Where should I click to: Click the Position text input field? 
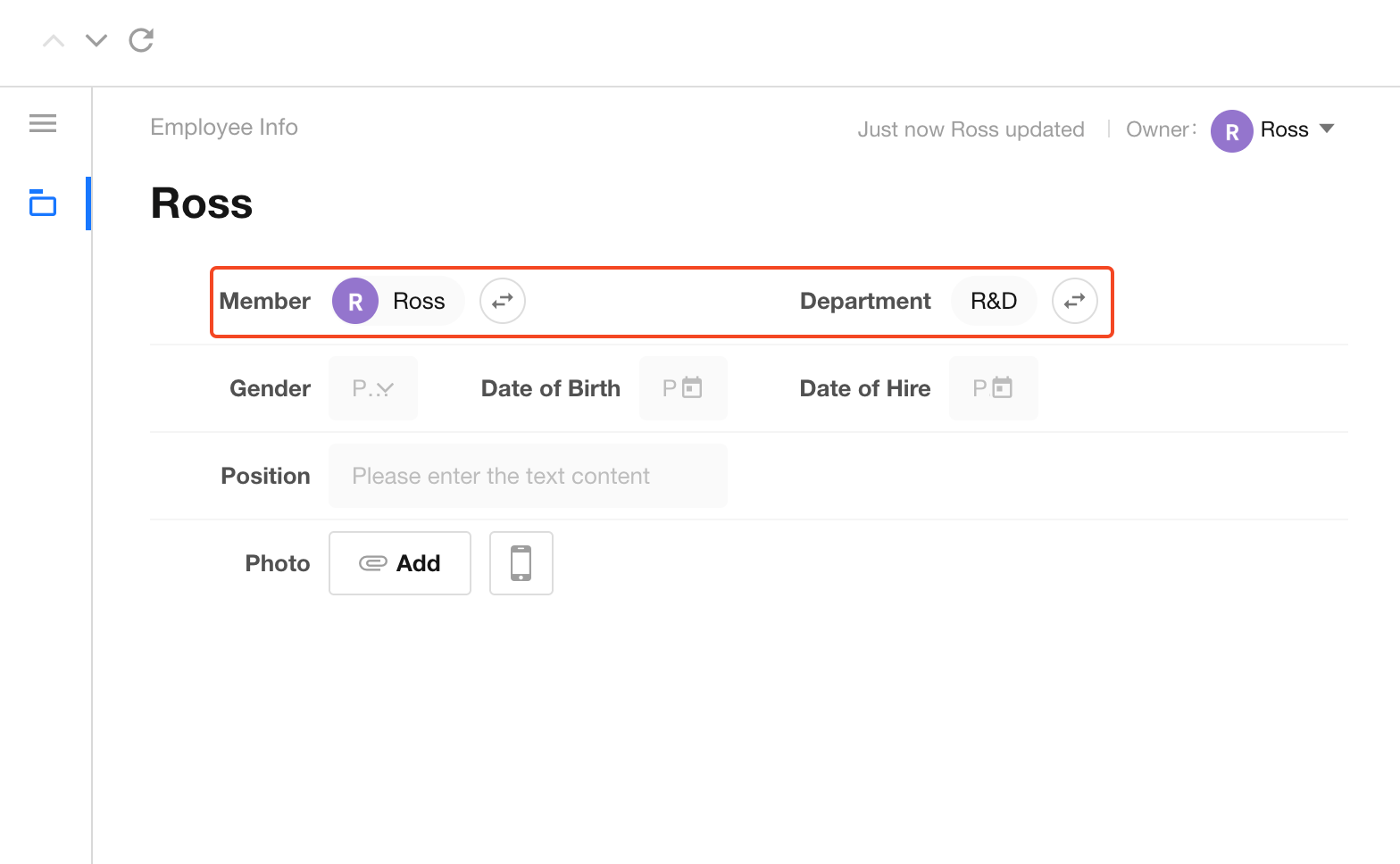528,476
